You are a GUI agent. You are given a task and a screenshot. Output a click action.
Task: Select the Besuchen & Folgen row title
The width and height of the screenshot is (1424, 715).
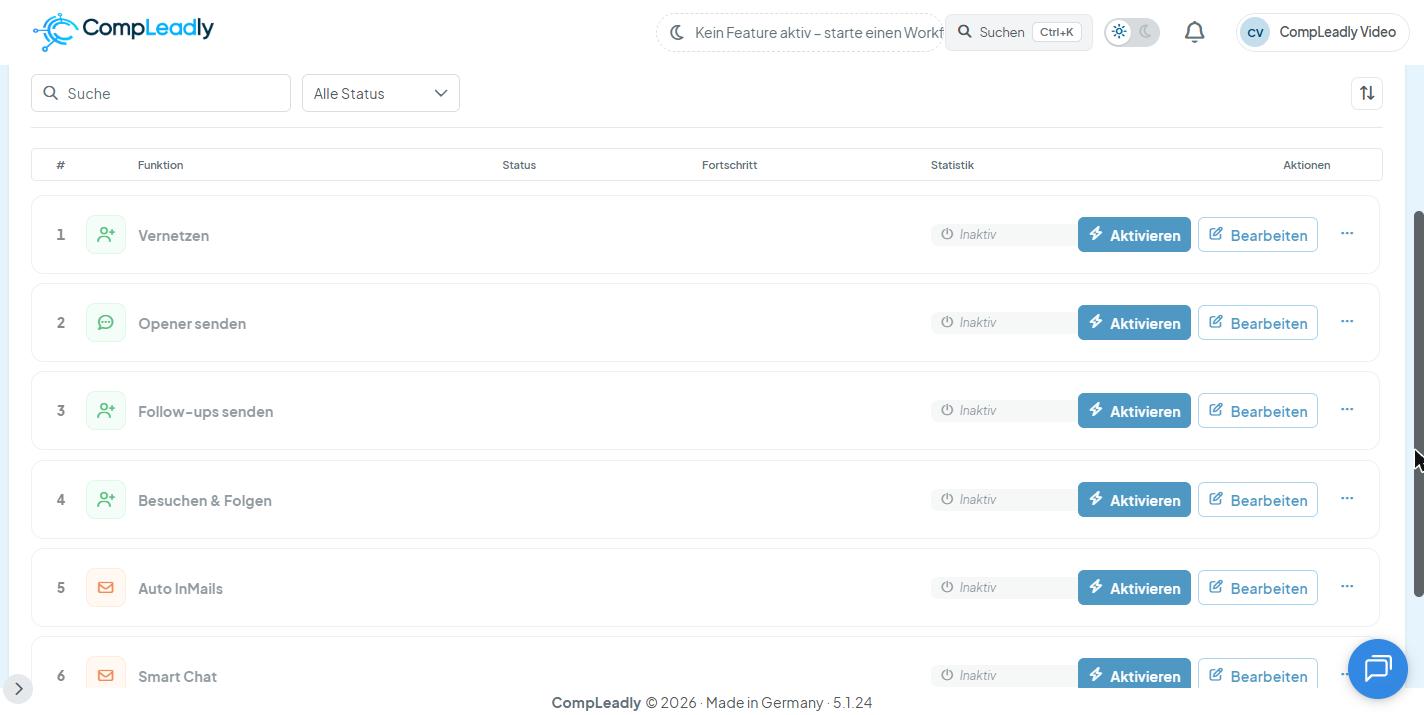(x=205, y=500)
